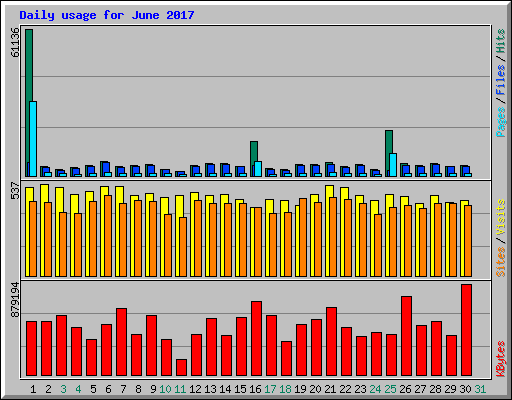
Task: Select the red KBytes bar for day 30
Action: tap(466, 330)
